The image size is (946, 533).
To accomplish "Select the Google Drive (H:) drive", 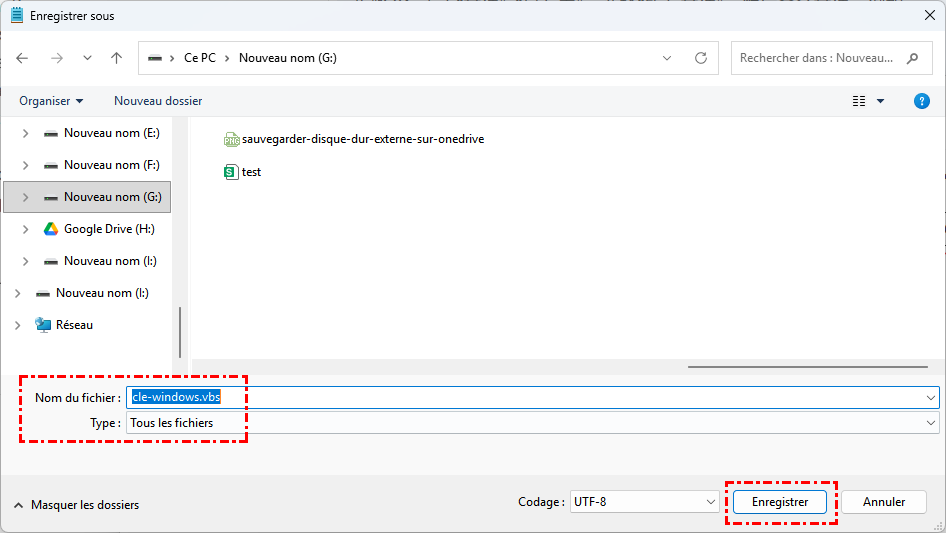I will 109,229.
